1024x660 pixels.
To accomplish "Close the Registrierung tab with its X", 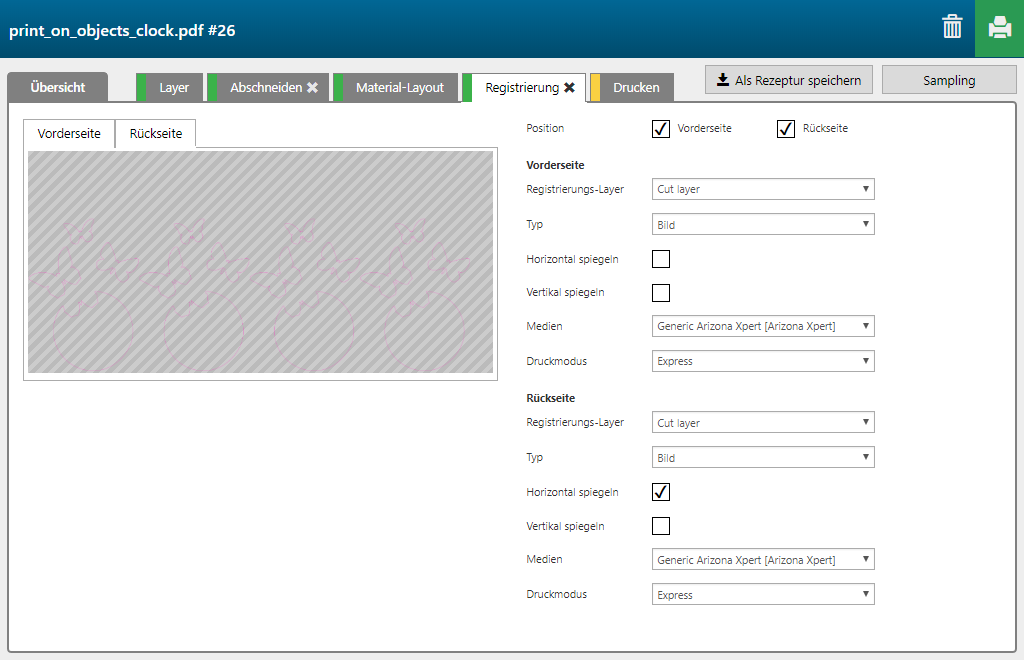I will pyautogui.click(x=569, y=88).
